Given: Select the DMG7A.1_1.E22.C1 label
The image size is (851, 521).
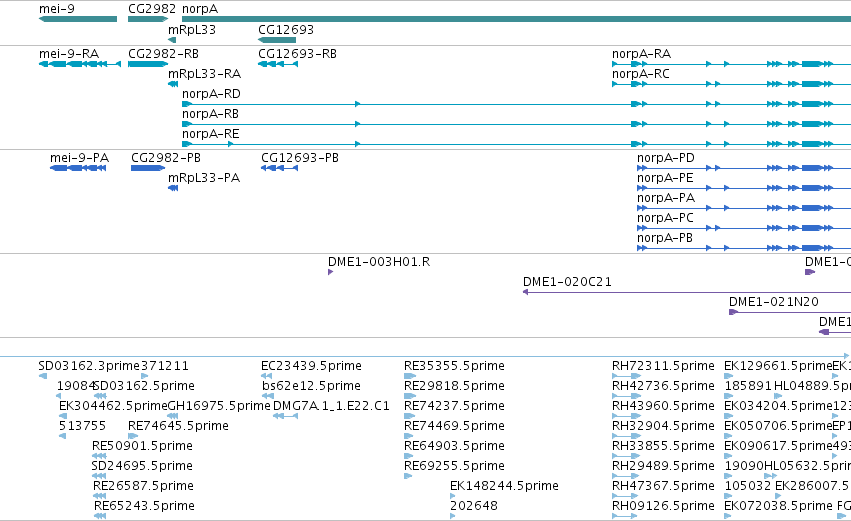Looking at the screenshot, I should [x=331, y=406].
